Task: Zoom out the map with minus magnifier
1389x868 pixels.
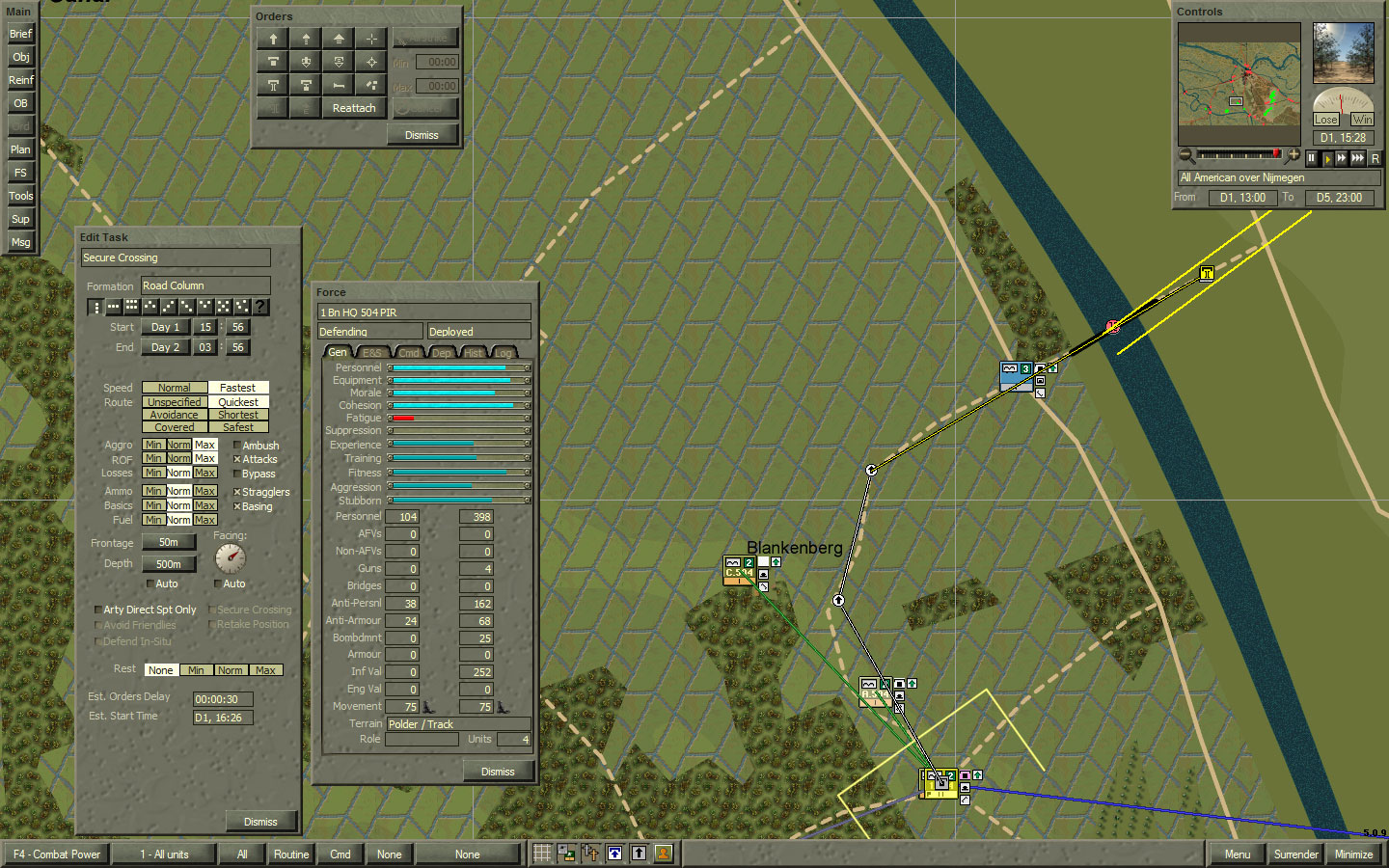Action: click(1185, 155)
